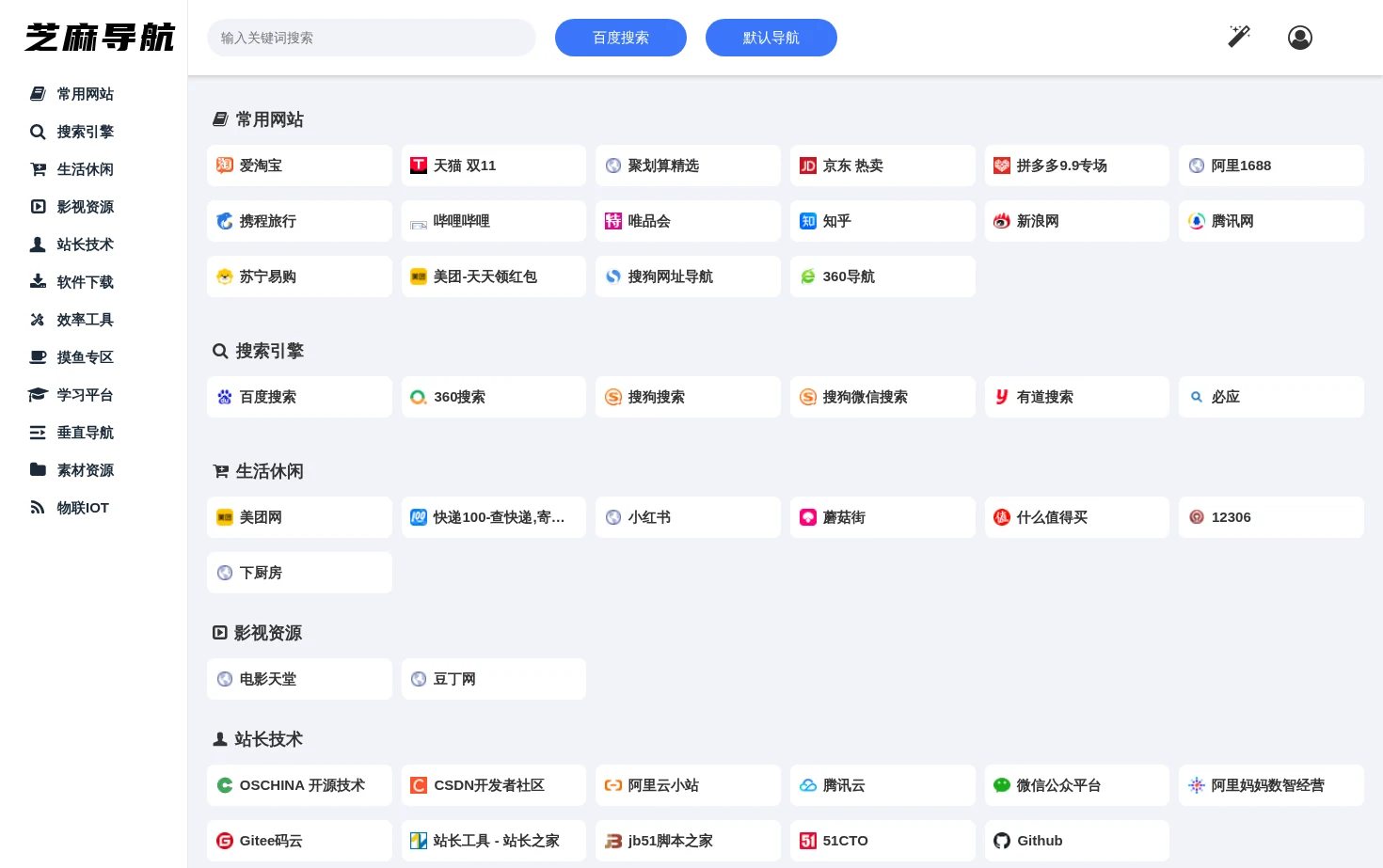Click the 360搜索 ring icon

point(419,397)
